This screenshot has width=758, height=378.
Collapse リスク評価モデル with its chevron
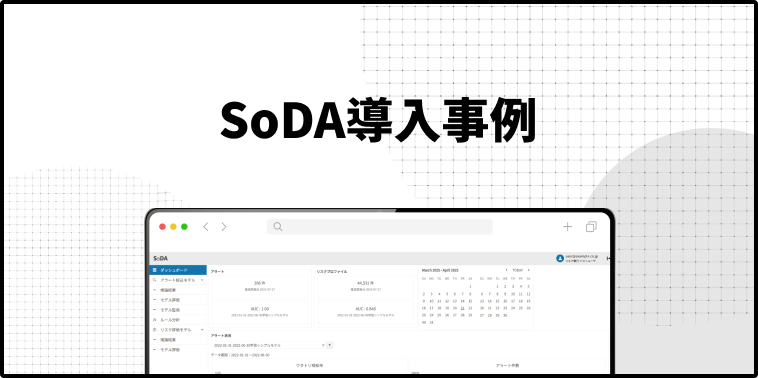click(x=202, y=330)
